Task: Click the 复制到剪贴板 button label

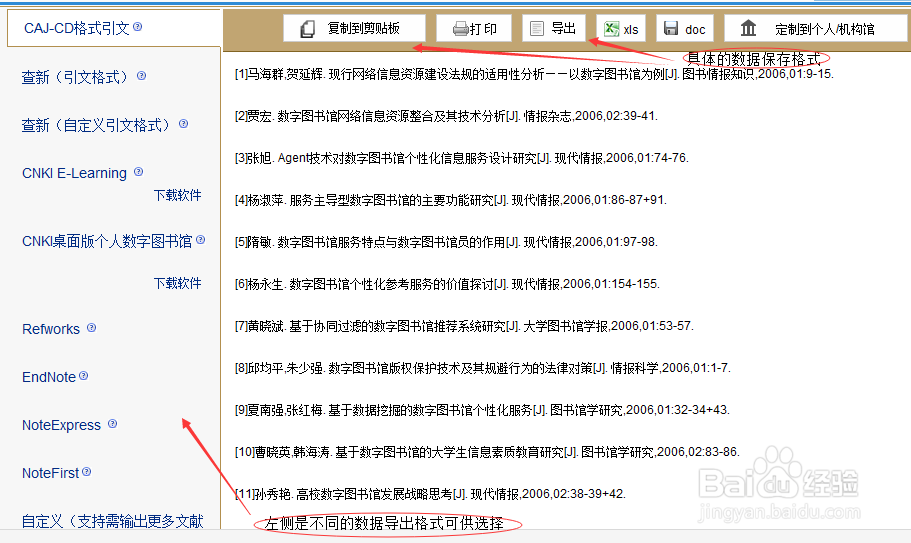Action: [364, 28]
